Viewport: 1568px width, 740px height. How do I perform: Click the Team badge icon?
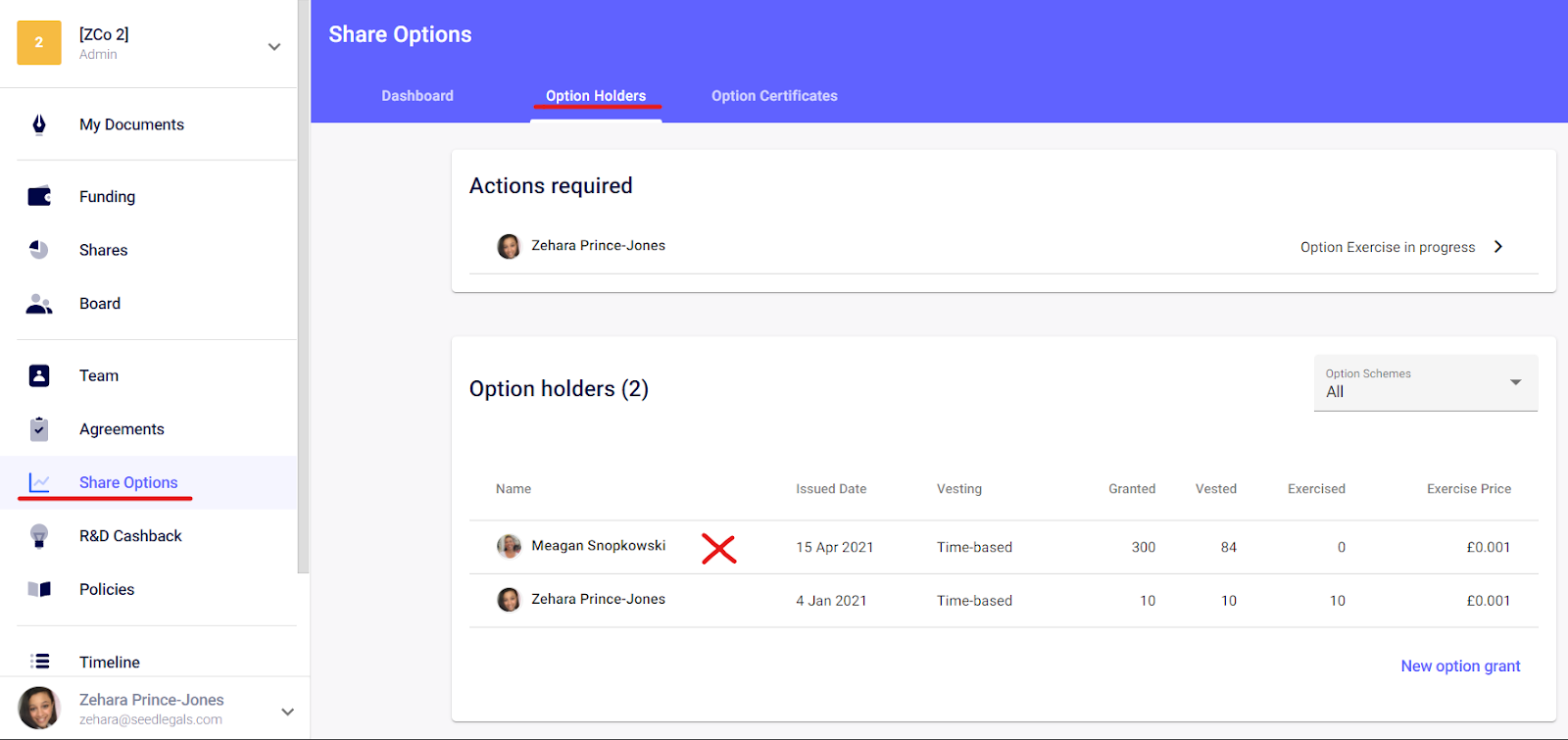point(39,375)
